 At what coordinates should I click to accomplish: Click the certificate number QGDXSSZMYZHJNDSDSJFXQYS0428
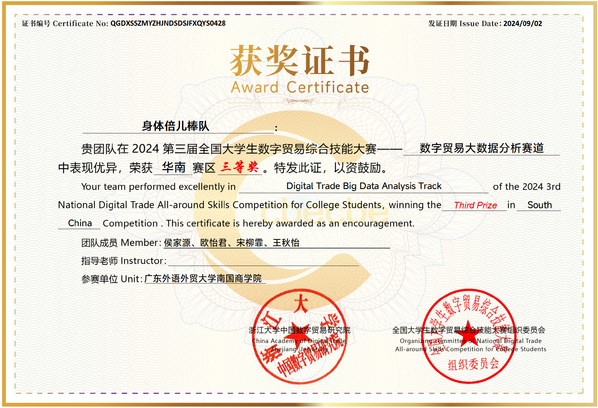point(168,23)
